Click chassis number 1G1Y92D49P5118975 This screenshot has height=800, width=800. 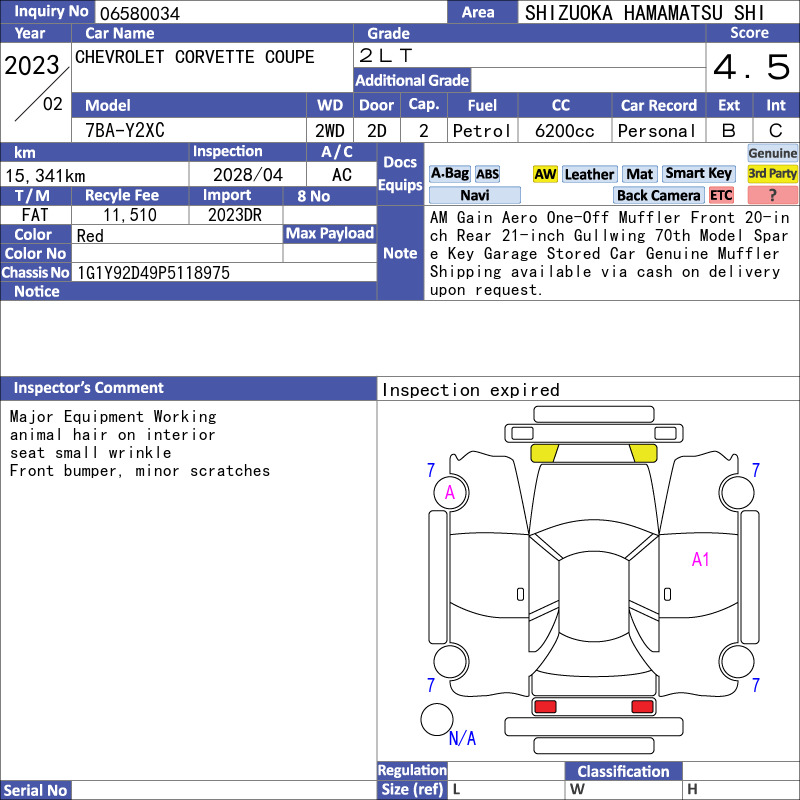pos(153,273)
